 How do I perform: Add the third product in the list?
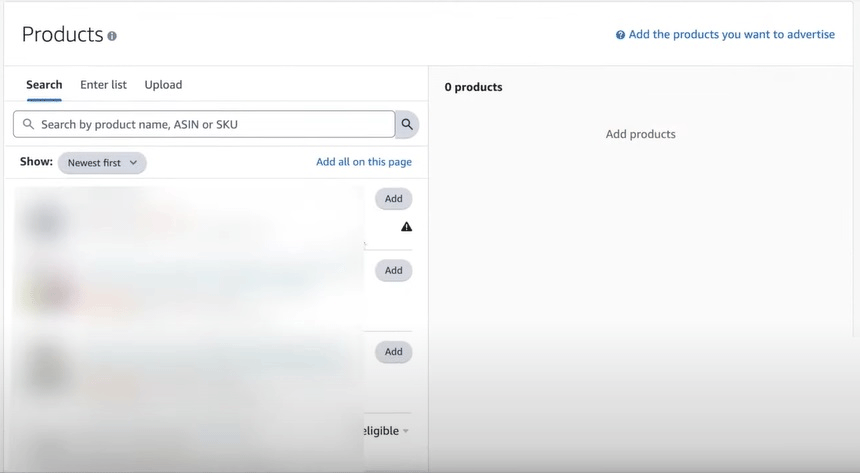pyautogui.click(x=393, y=352)
